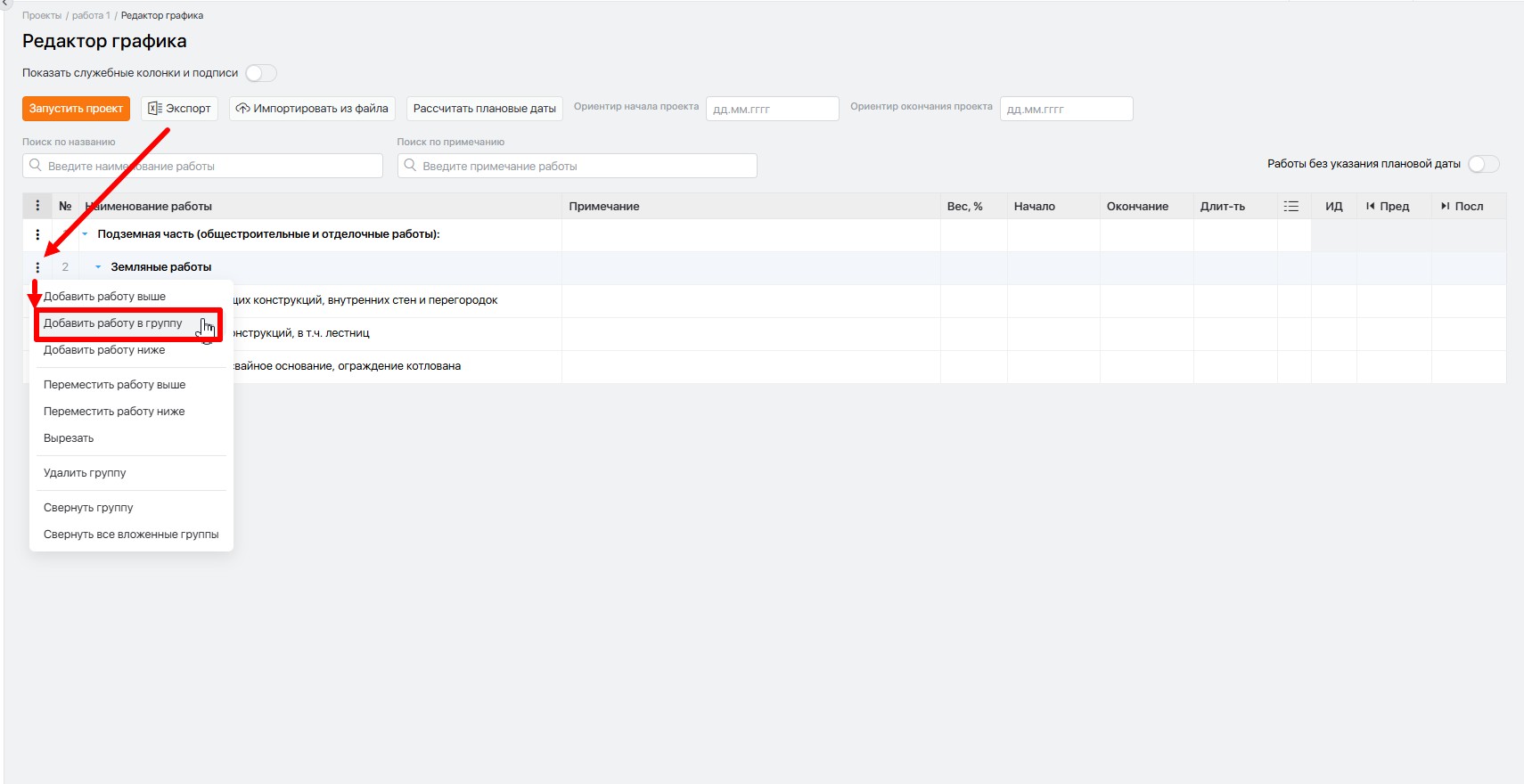Click the Excel icon on Экспорт button
Screen dimensions: 1524x784
pyautogui.click(x=155, y=109)
